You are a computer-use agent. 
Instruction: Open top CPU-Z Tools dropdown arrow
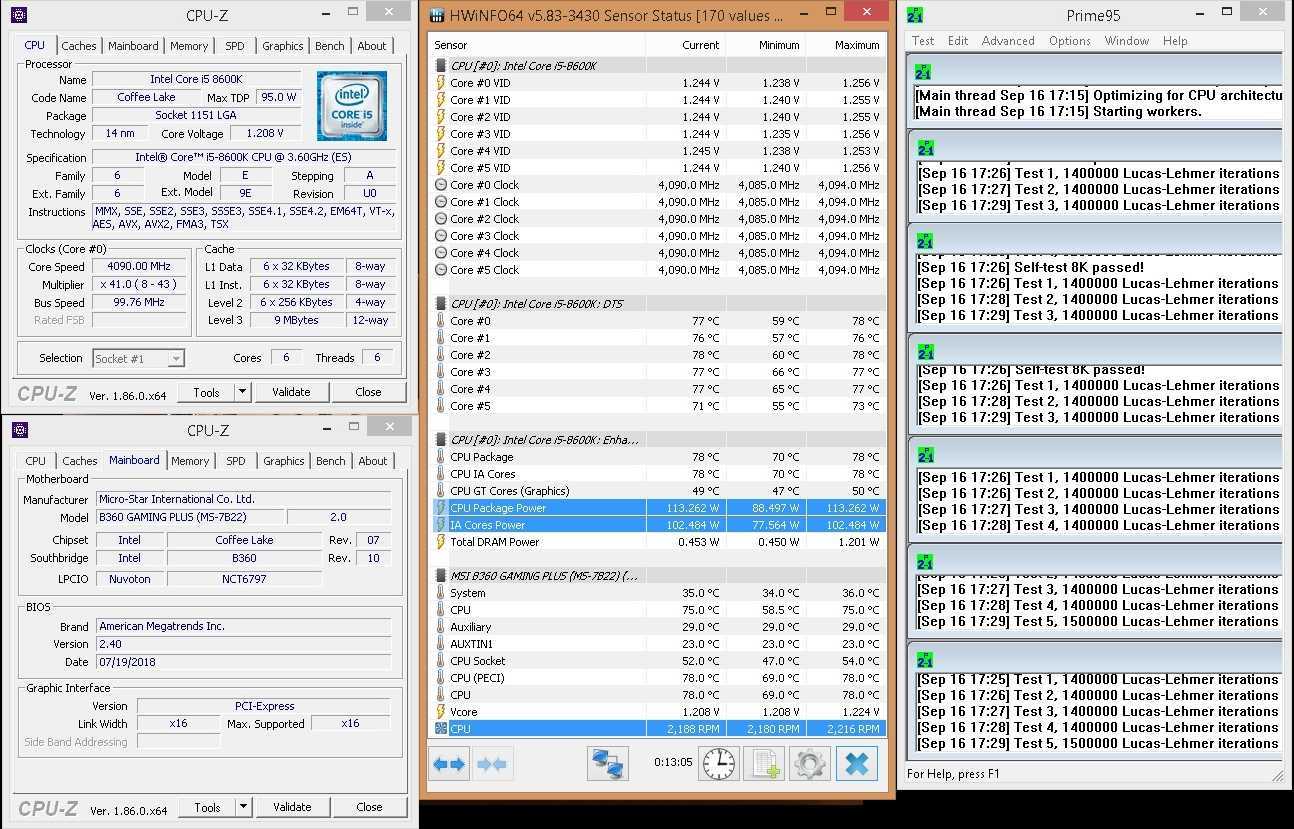(x=242, y=392)
